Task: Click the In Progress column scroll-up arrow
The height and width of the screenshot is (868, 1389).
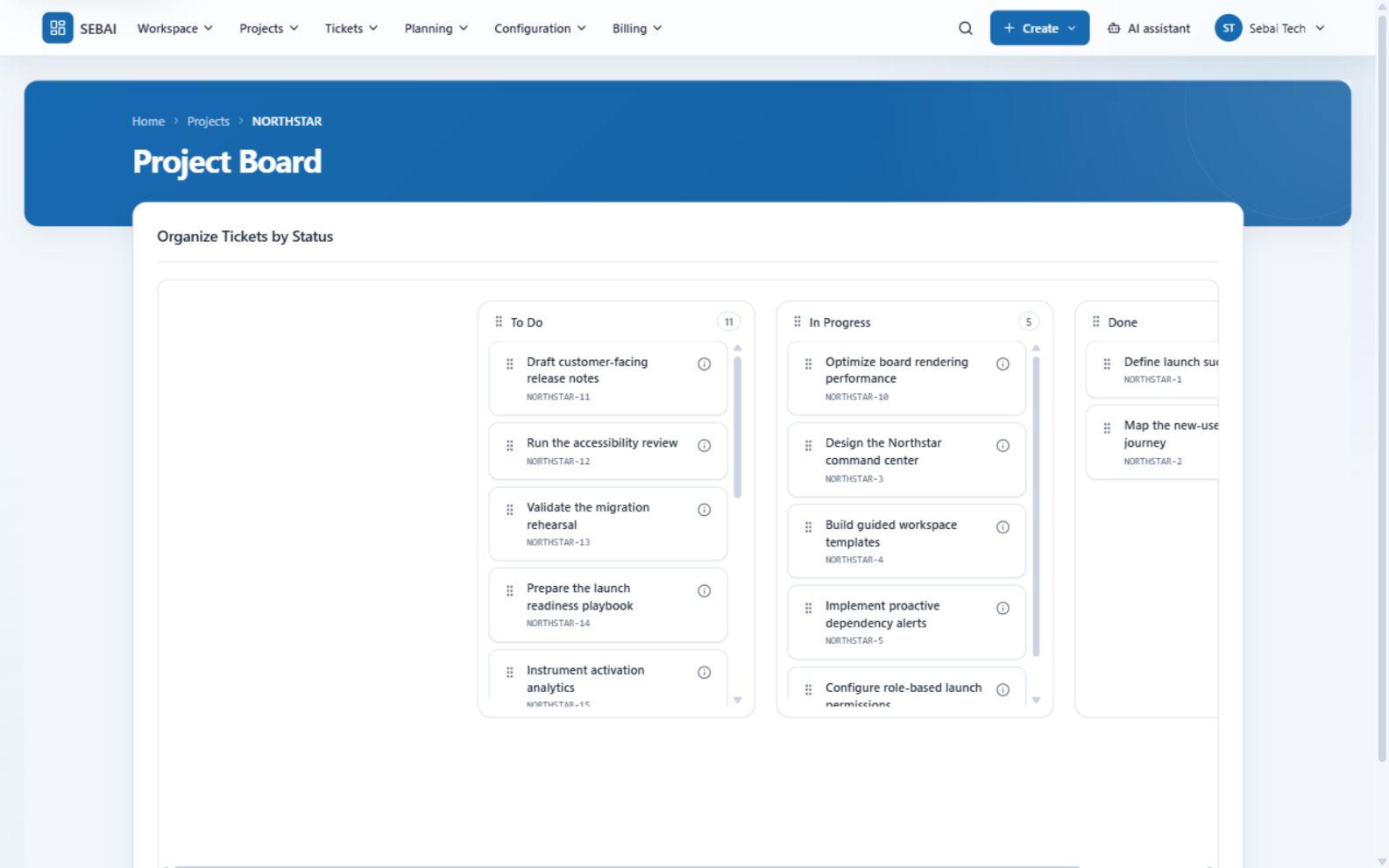Action: (x=1037, y=348)
